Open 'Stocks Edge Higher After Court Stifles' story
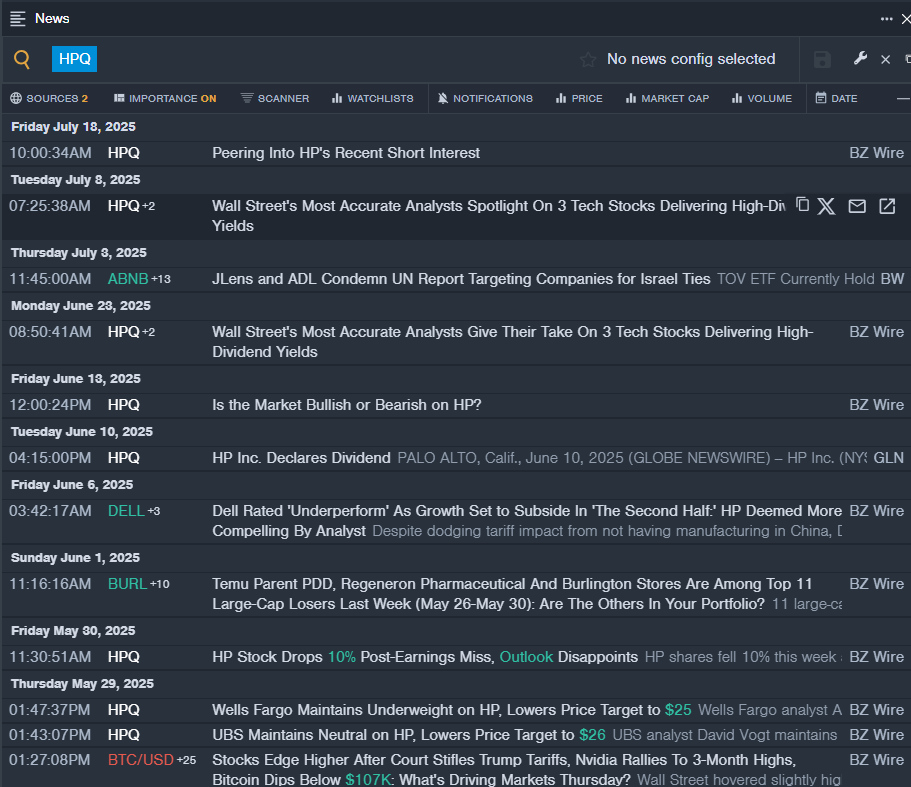Screen dimensions: 911x787 point(504,770)
